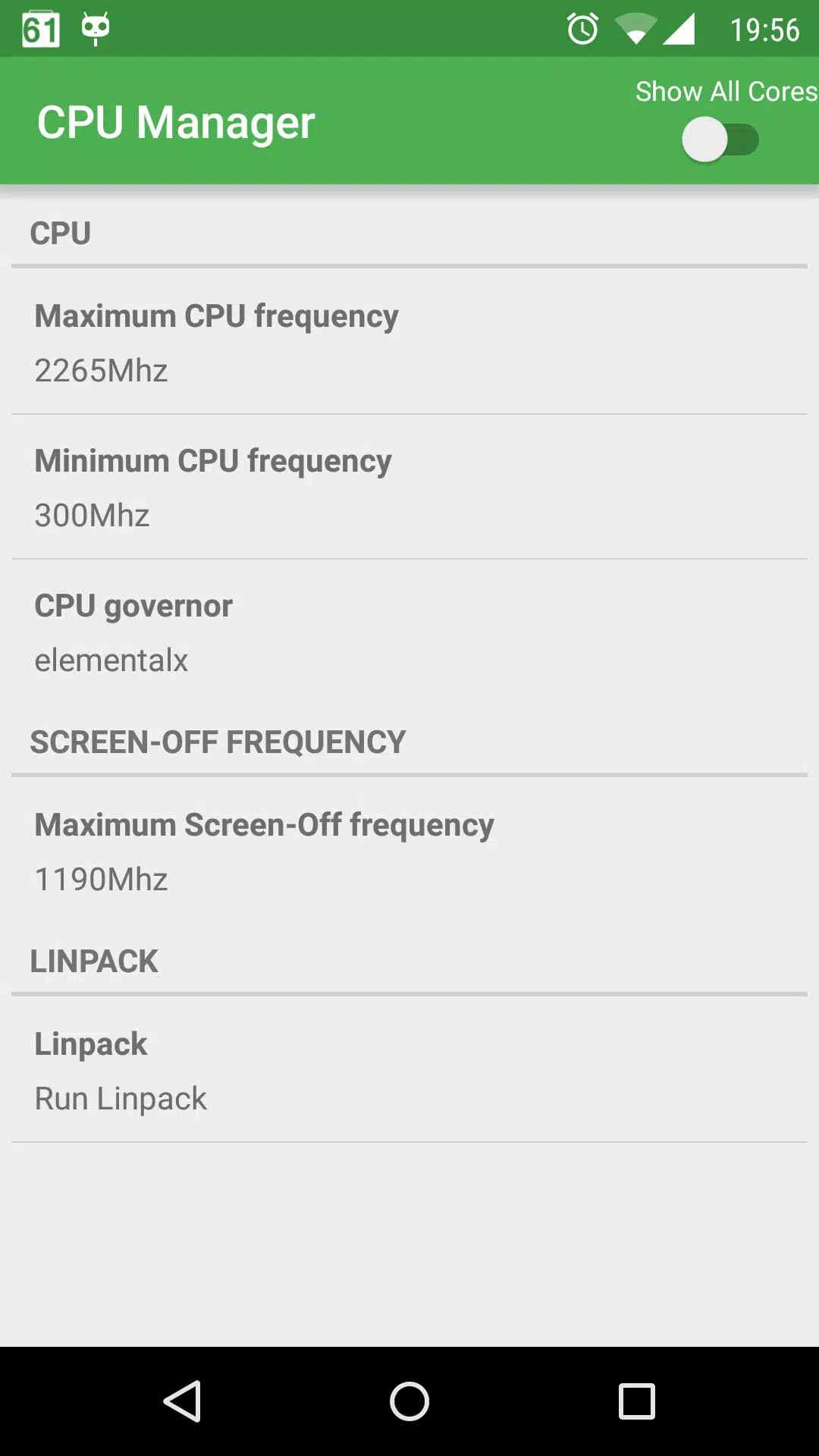Open CPU governor selection
Image resolution: width=819 pixels, height=1456 pixels.
[409, 632]
